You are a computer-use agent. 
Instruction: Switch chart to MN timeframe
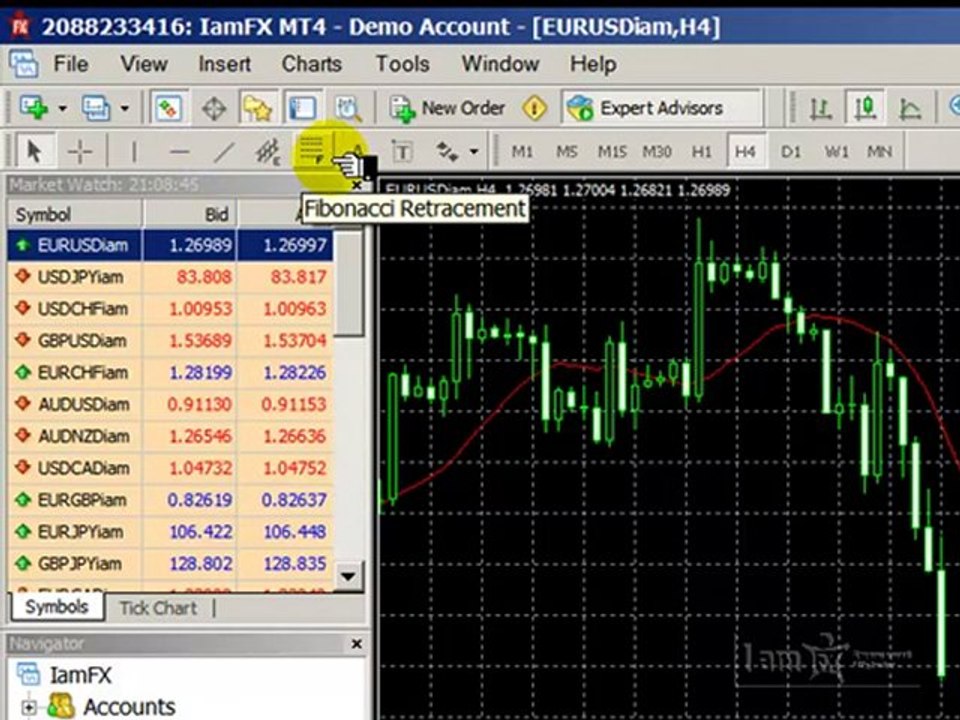tap(879, 151)
